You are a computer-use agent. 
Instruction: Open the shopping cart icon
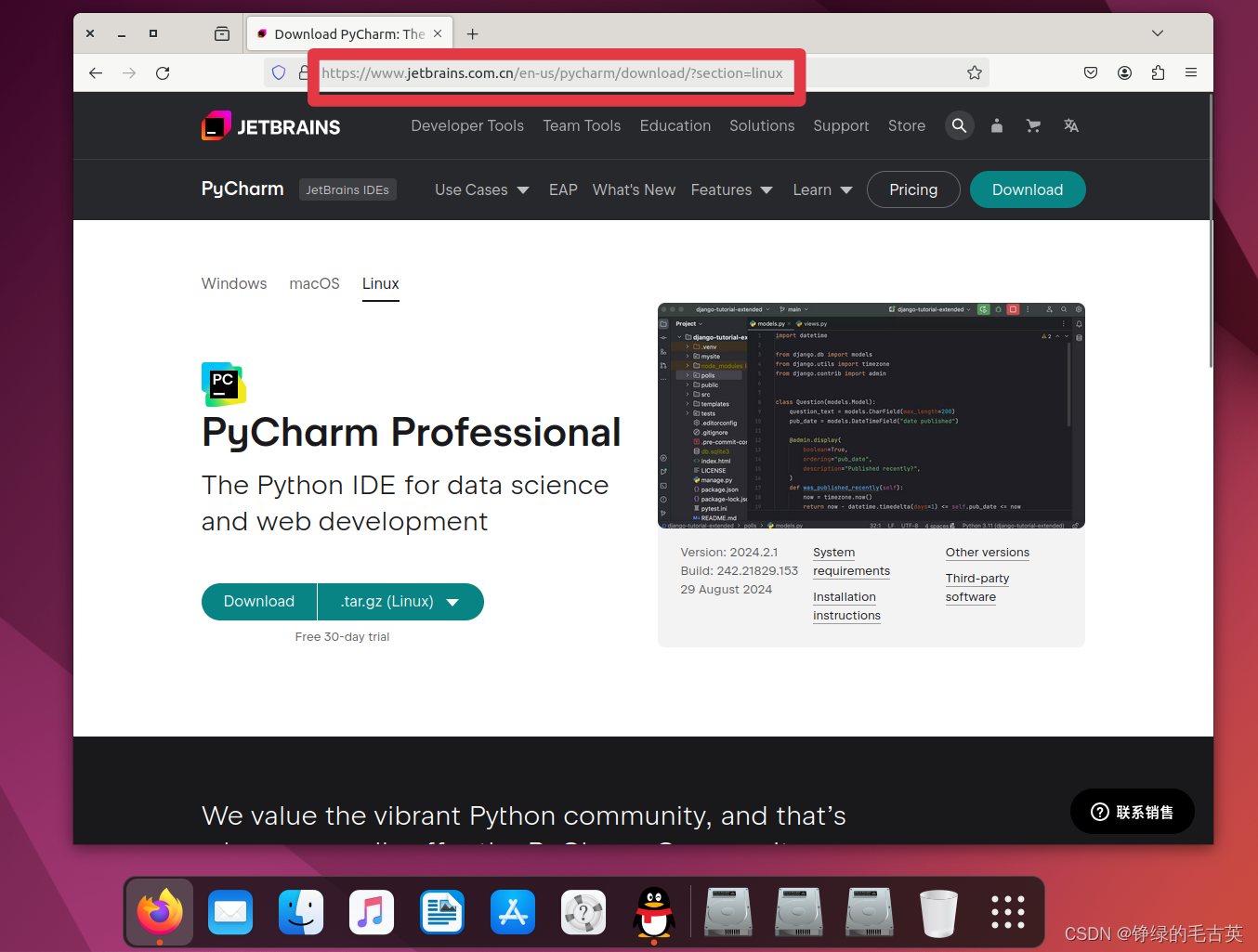click(x=1033, y=125)
